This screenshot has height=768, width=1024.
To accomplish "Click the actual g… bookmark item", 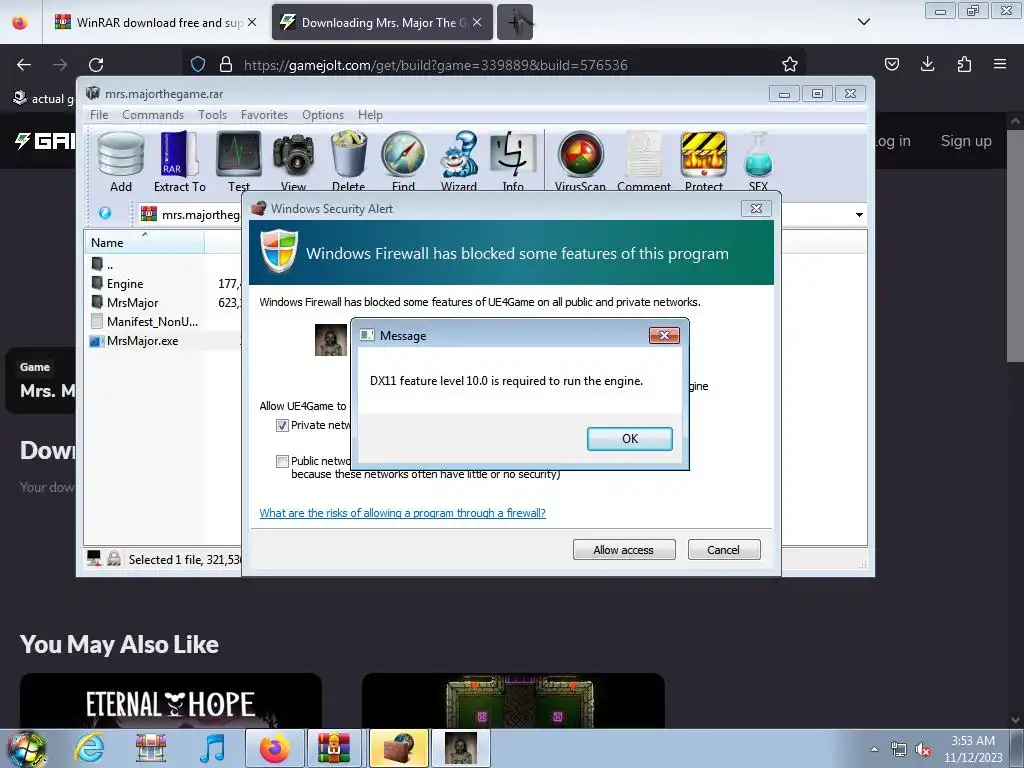I will click(44, 99).
